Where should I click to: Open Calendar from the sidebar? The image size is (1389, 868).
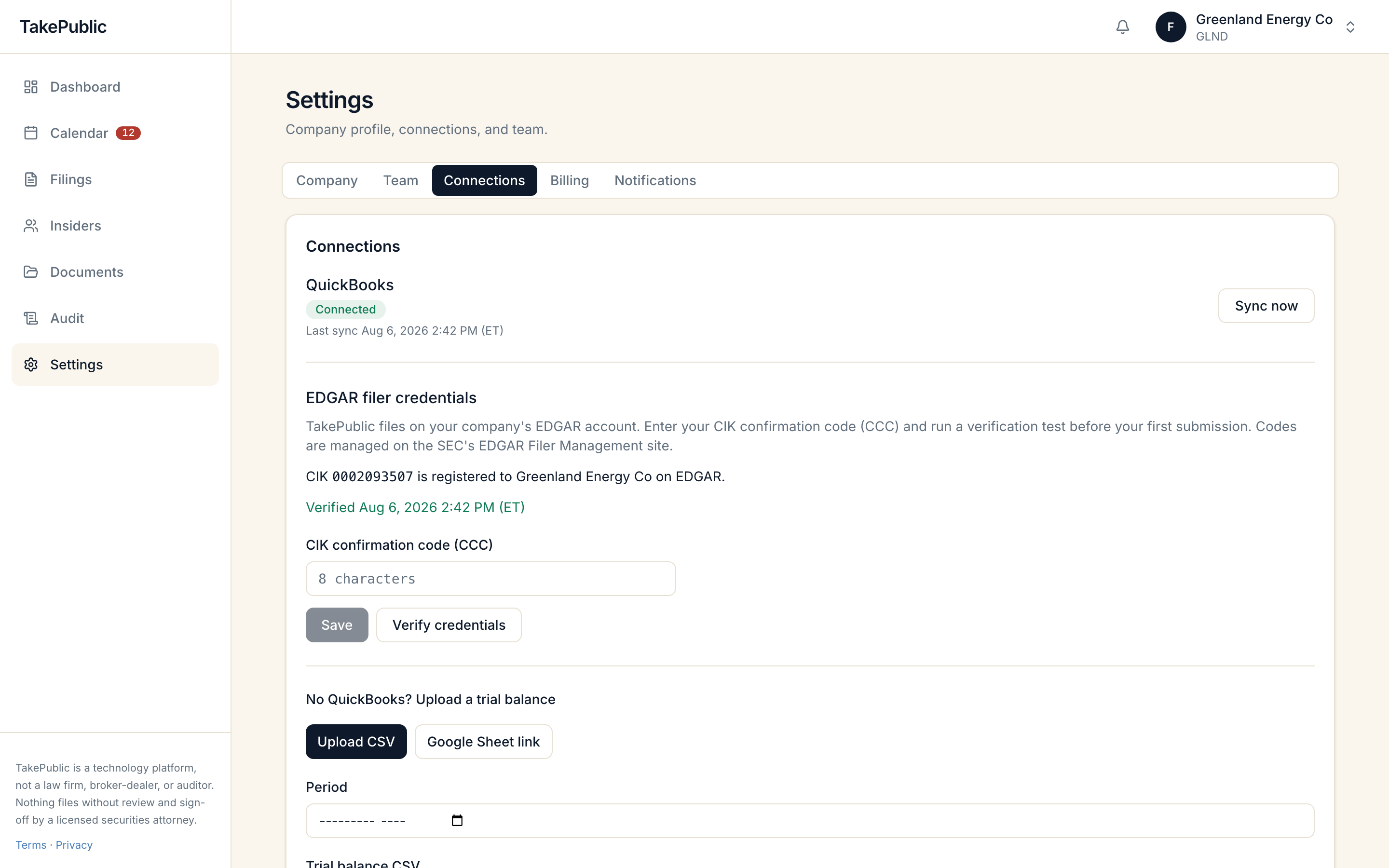[x=115, y=133]
